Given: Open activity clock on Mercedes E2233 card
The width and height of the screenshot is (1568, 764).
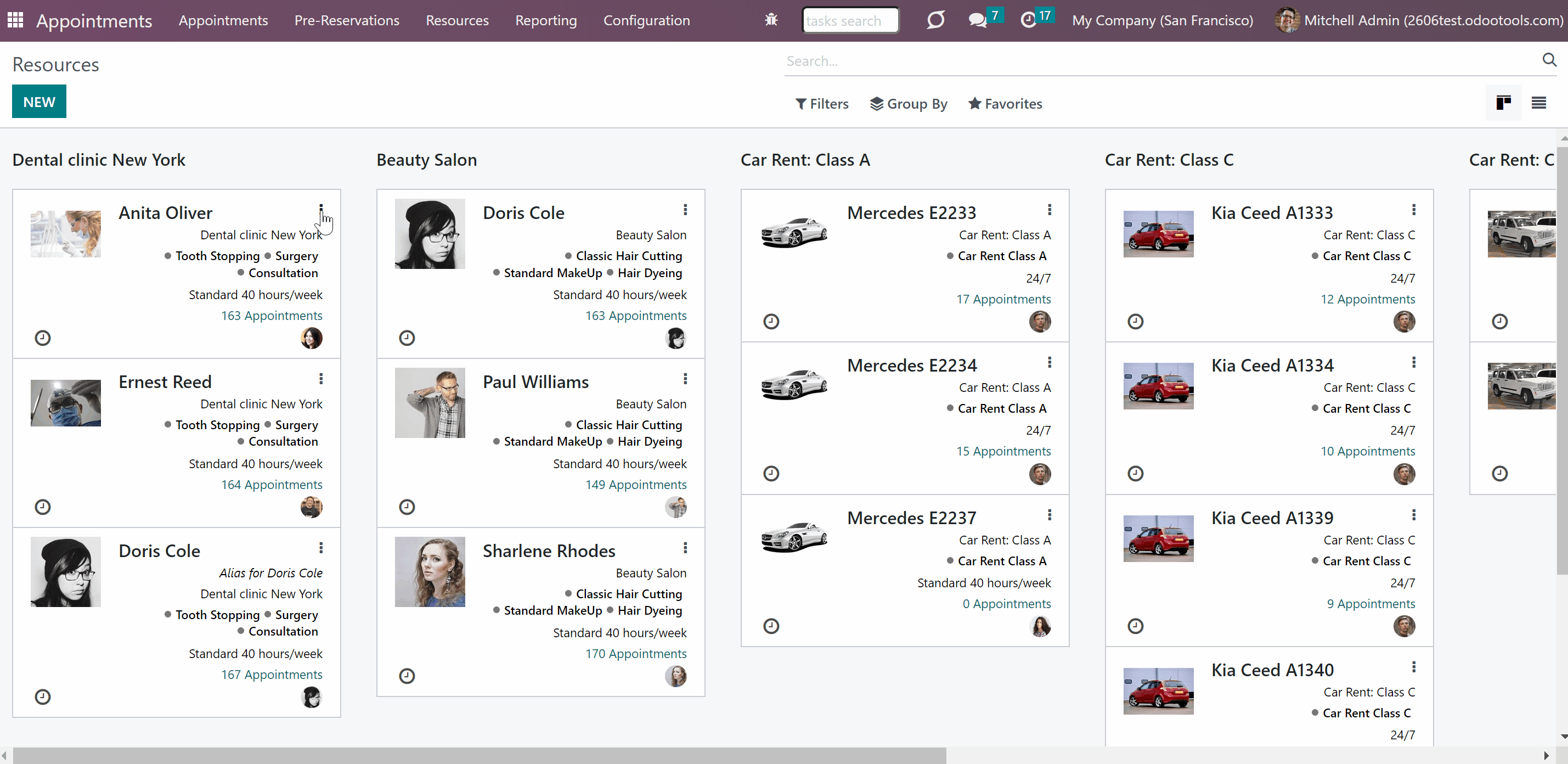Looking at the screenshot, I should (x=771, y=322).
